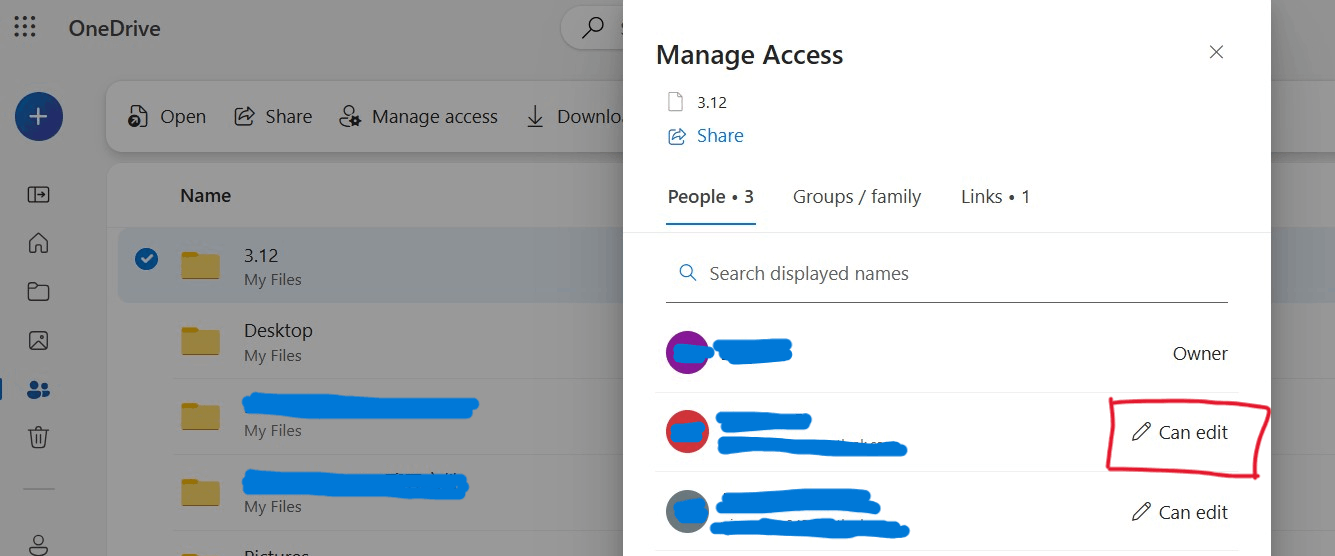This screenshot has width=1335, height=556.
Task: Click the Search displayed names field
Action: (x=947, y=273)
